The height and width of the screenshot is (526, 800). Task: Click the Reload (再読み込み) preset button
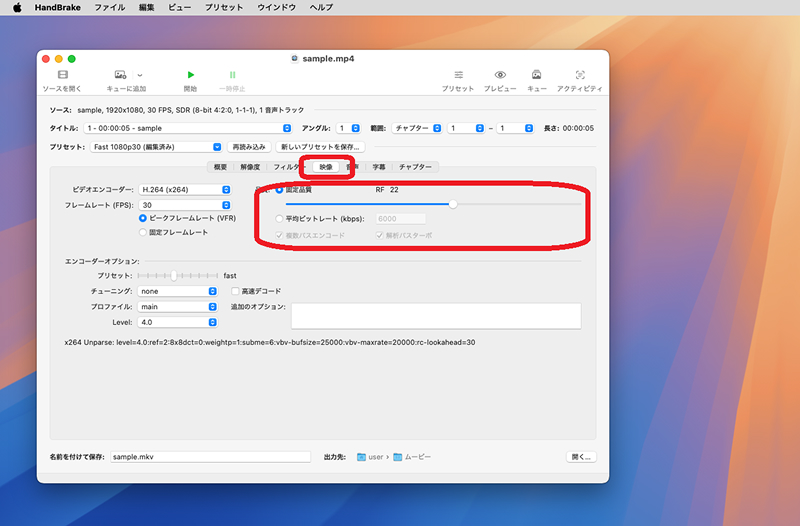point(248,147)
